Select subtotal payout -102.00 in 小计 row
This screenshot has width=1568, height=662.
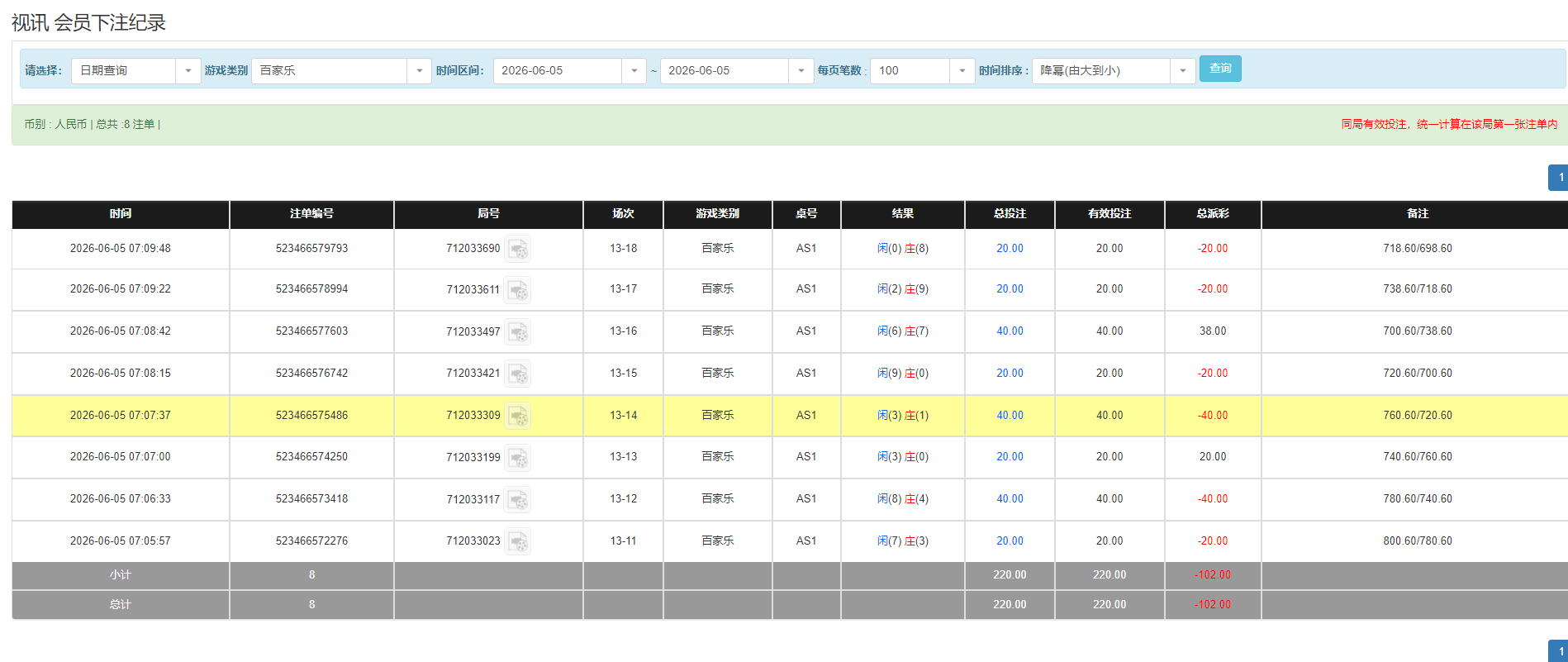tap(1213, 575)
